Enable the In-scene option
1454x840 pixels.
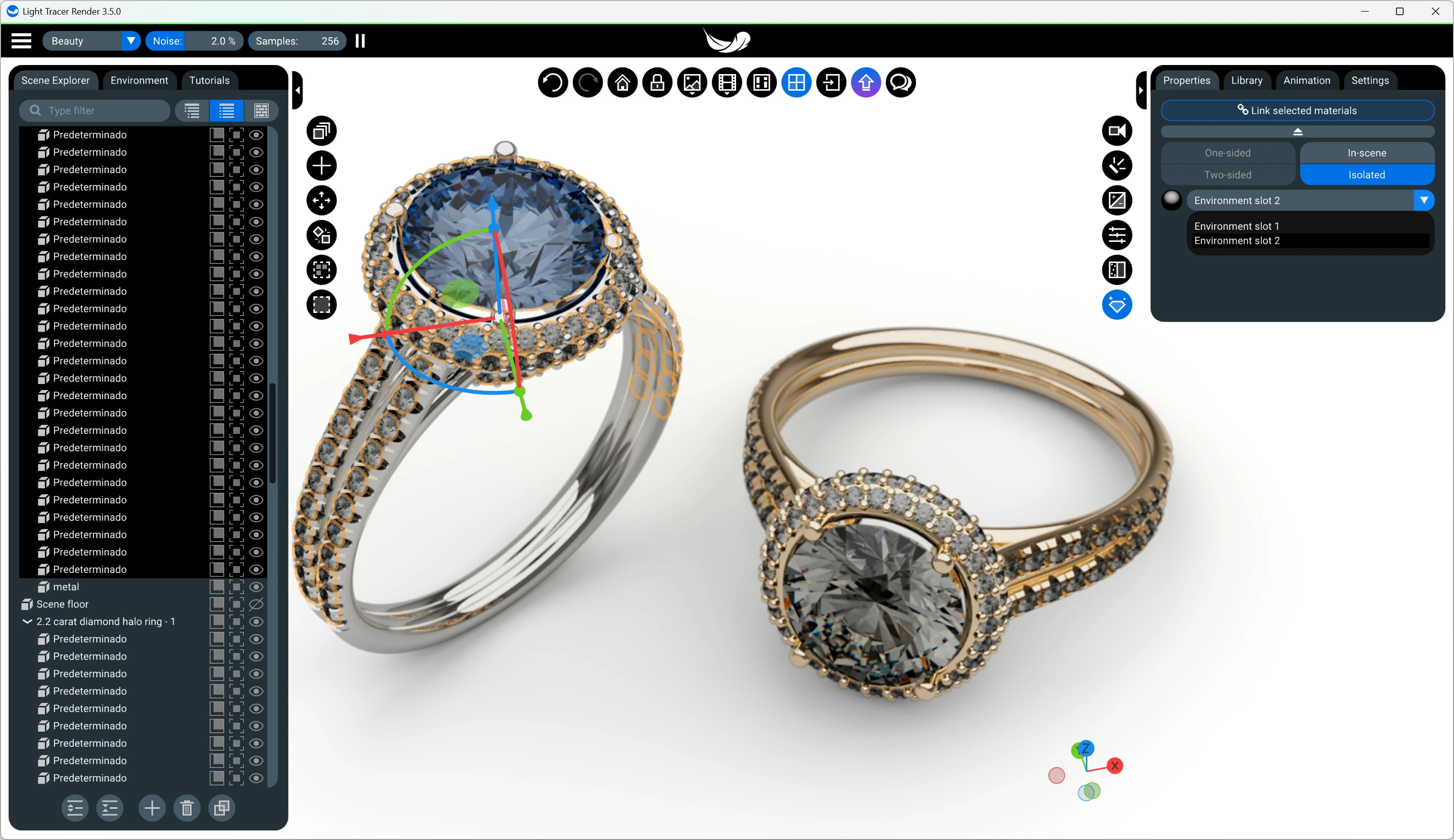[1367, 153]
